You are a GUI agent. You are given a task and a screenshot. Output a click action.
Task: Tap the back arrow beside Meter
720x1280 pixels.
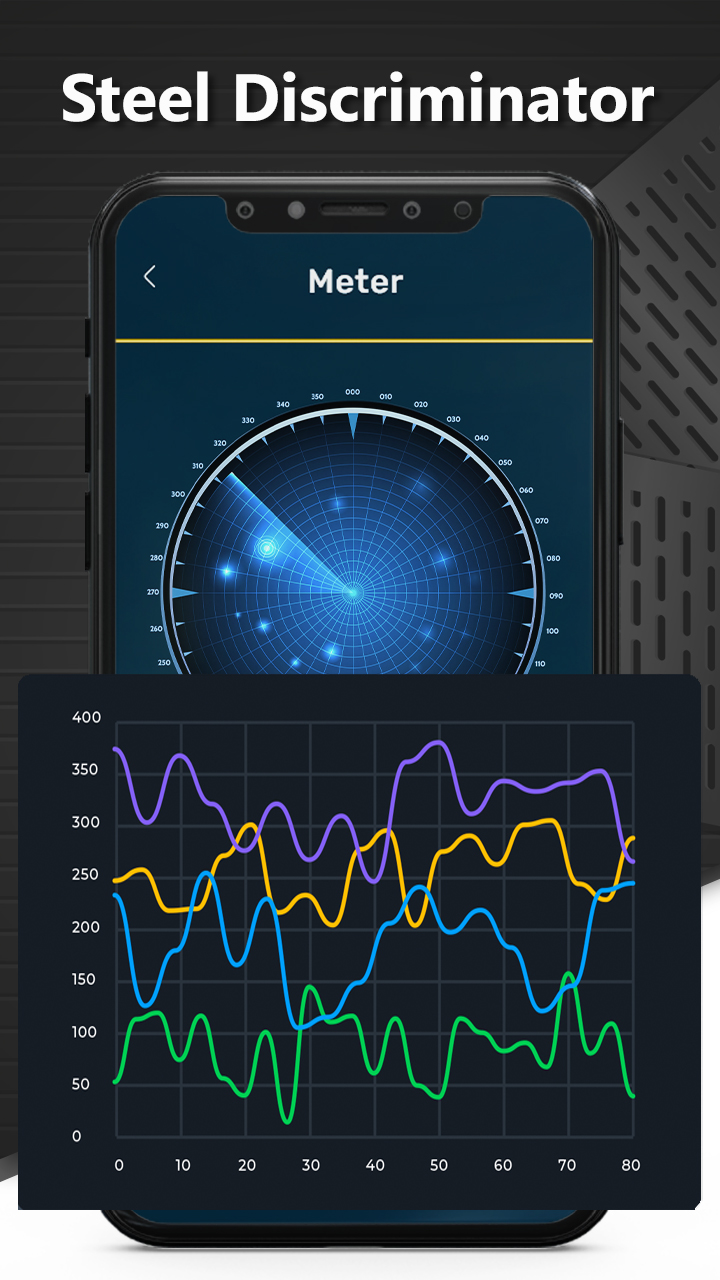click(x=150, y=277)
